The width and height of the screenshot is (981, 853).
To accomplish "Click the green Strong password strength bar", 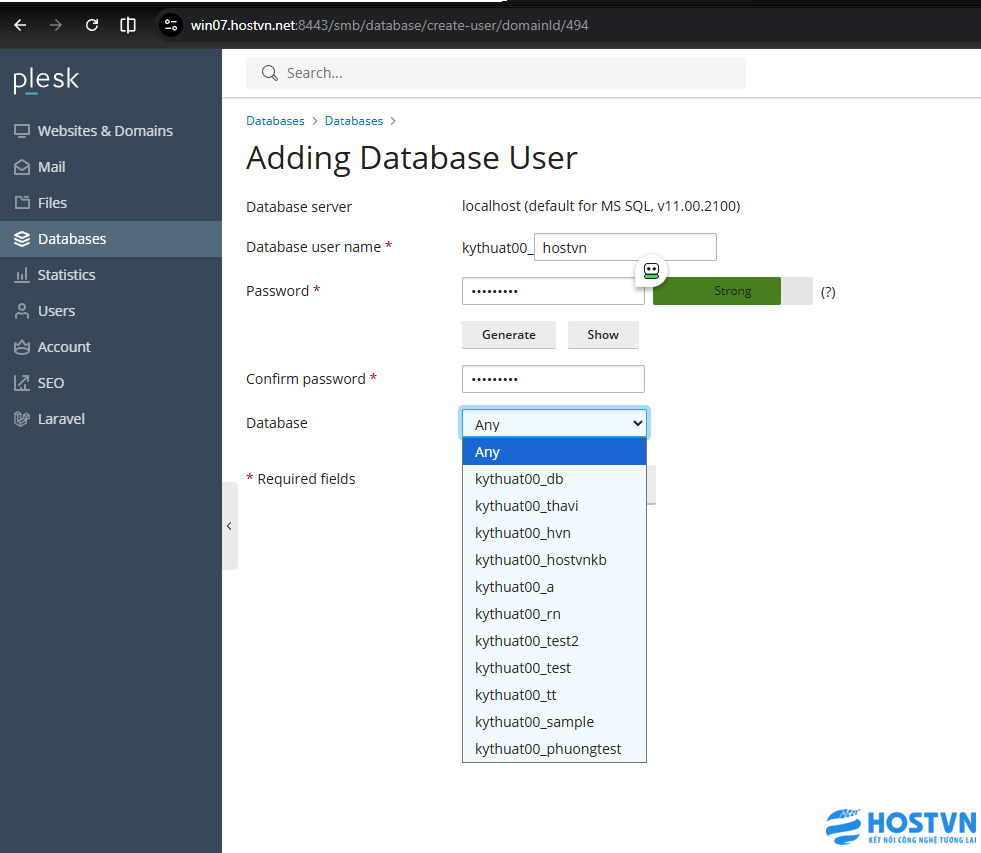I will coord(716,291).
